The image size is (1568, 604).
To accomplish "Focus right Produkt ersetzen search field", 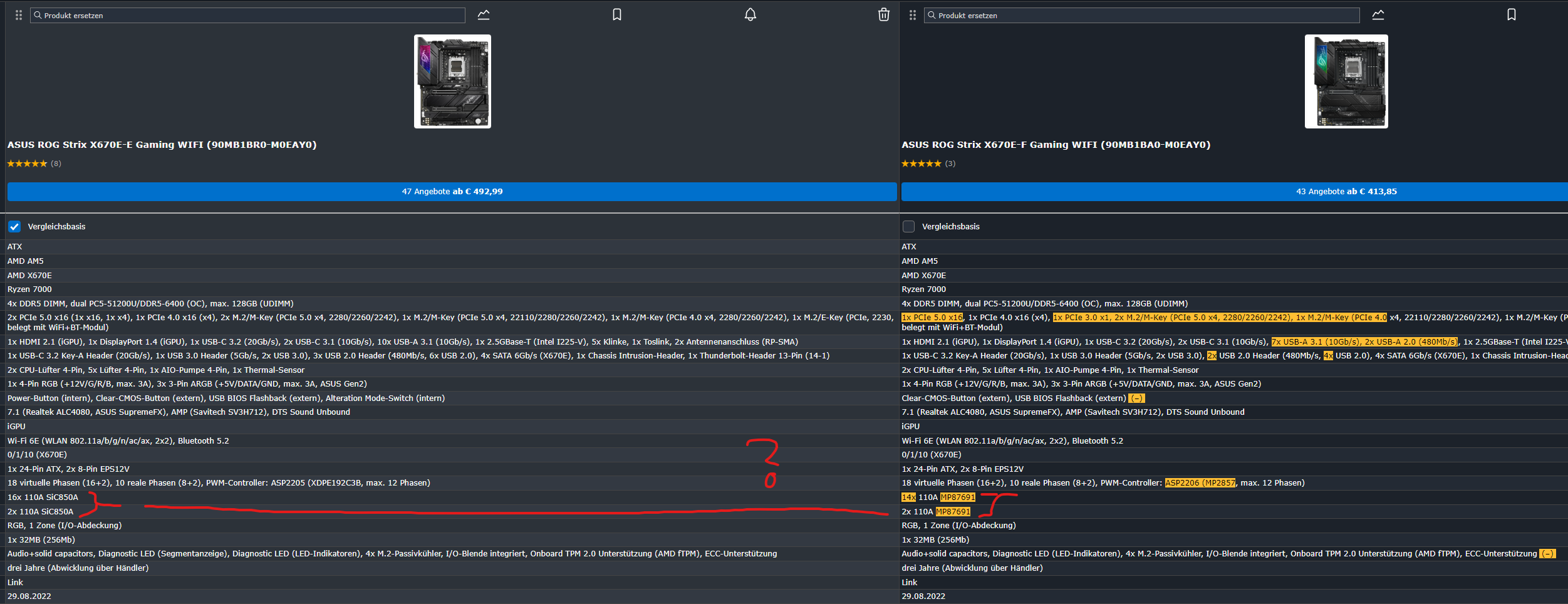I will tap(1142, 15).
